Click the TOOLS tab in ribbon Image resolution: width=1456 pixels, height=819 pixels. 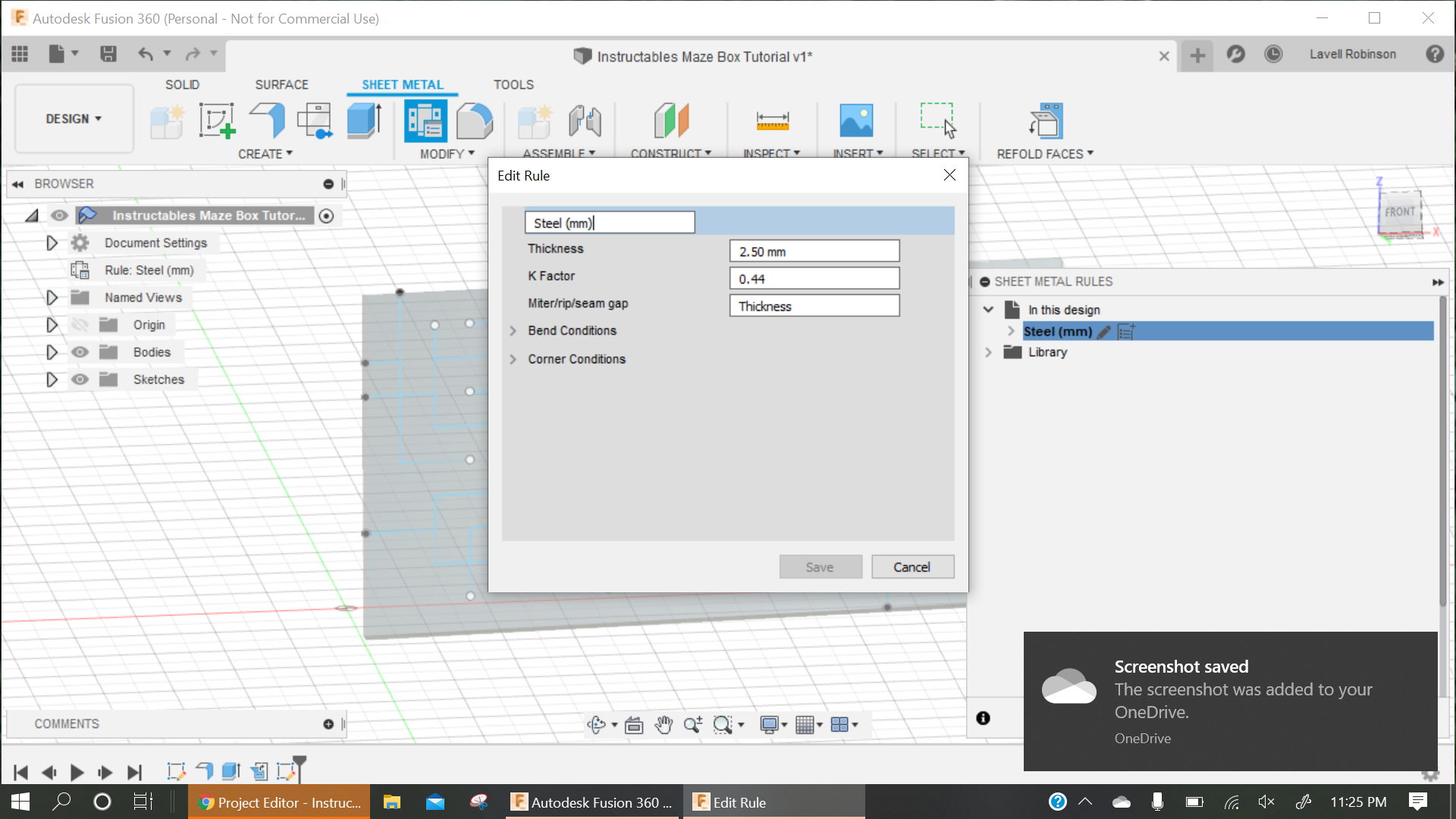tap(513, 84)
